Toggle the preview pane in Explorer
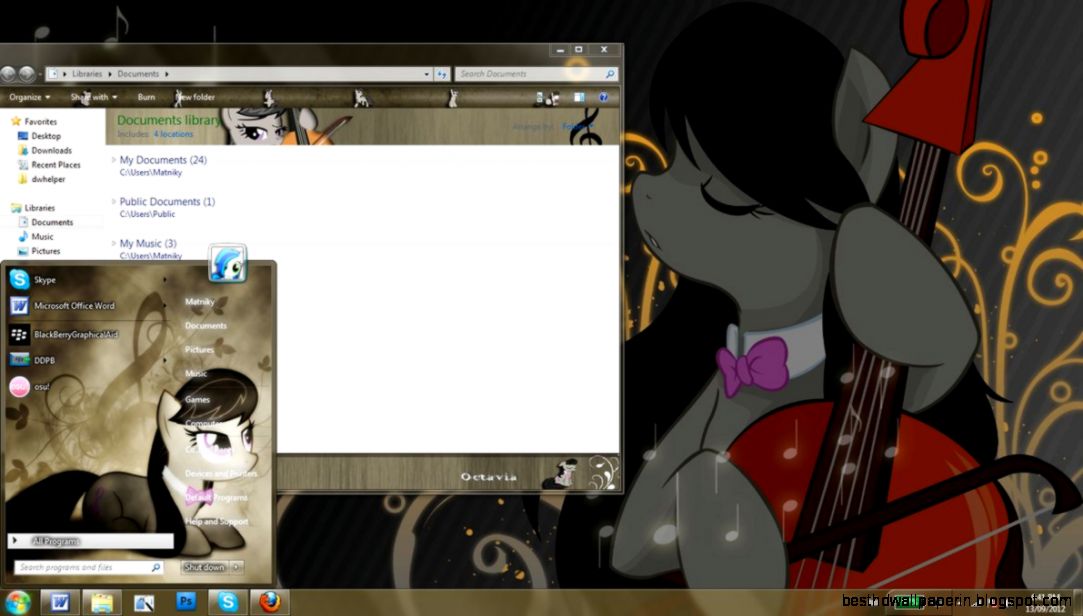Screen dimensions: 1083x616 click(x=578, y=97)
